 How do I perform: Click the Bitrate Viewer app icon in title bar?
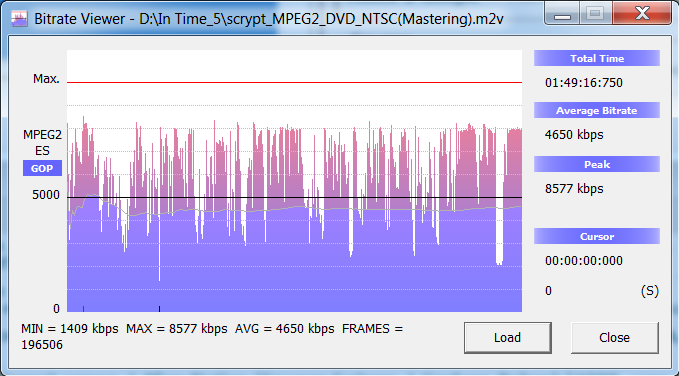point(19,19)
